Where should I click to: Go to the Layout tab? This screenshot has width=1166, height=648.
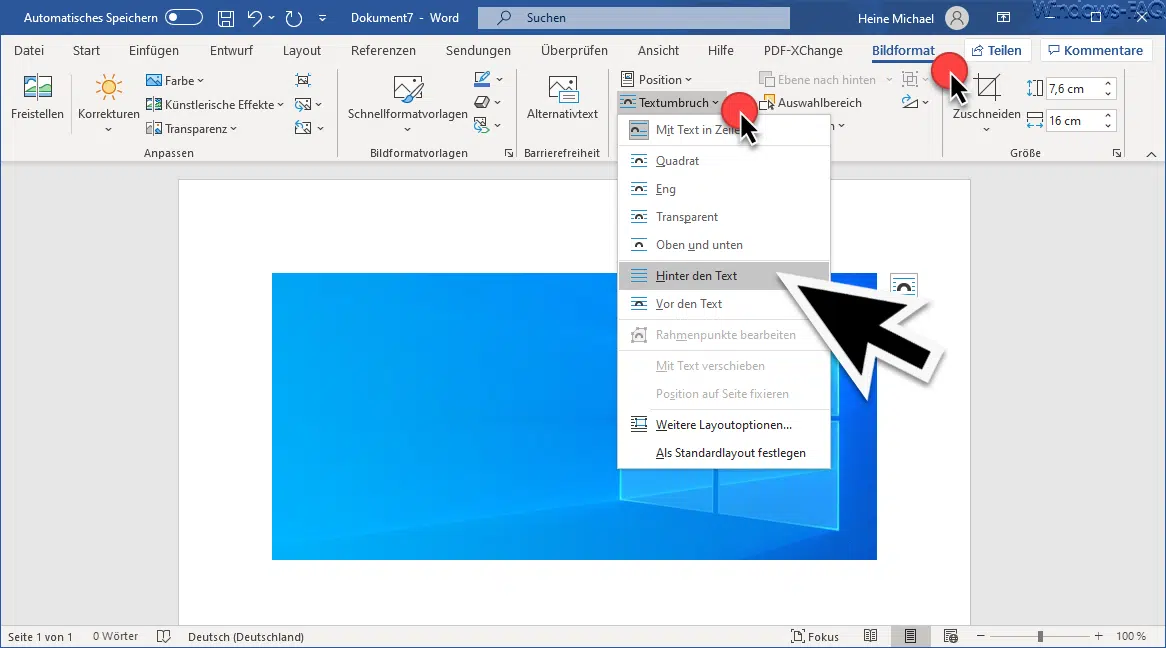(x=302, y=51)
